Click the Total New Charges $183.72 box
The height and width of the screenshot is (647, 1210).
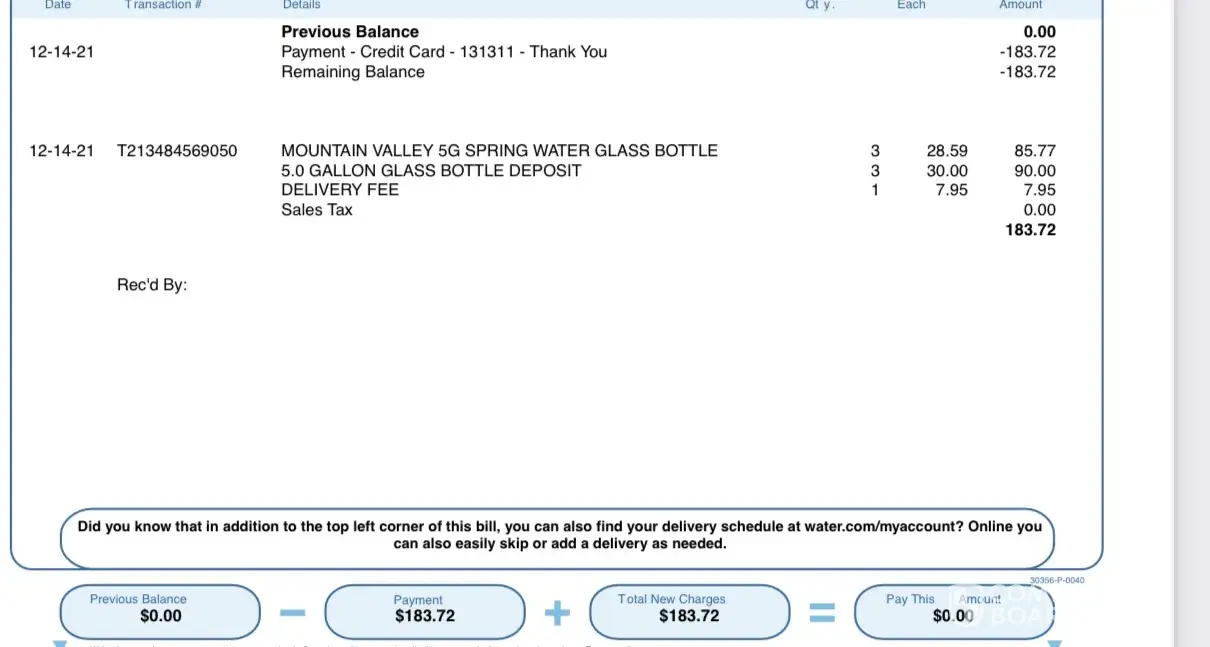[x=689, y=609]
